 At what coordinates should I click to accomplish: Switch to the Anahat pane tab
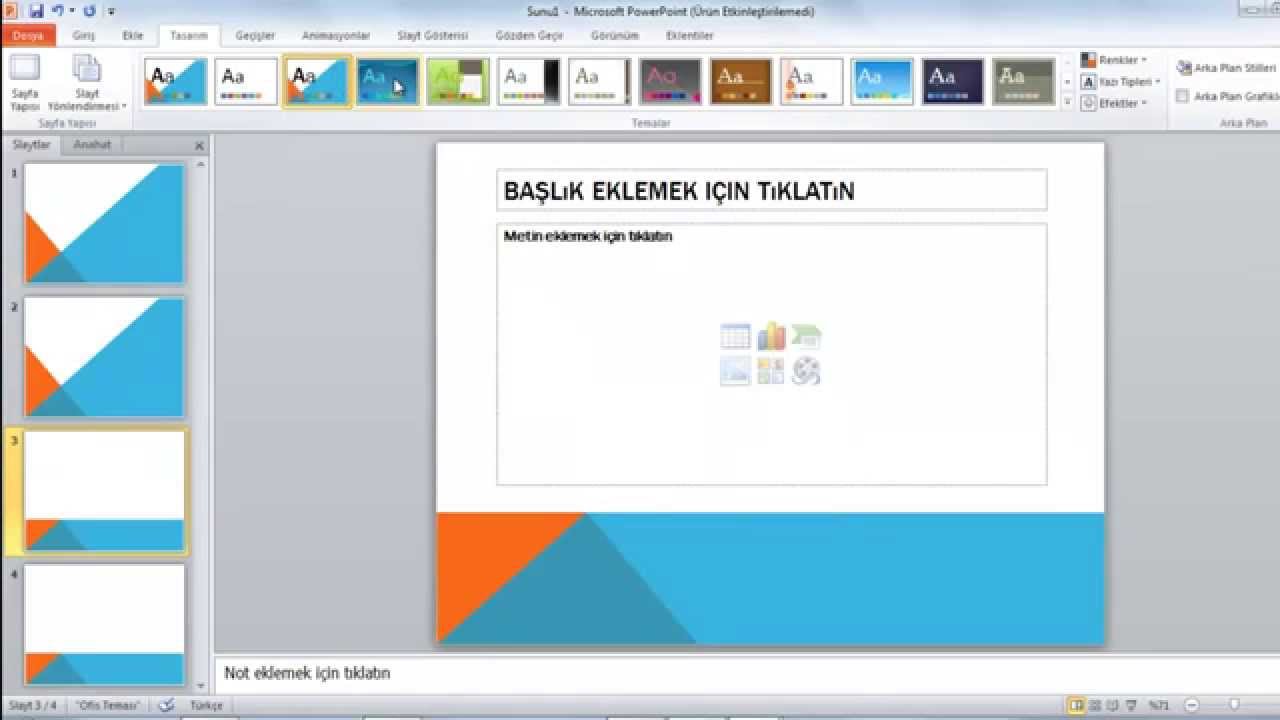[92, 145]
